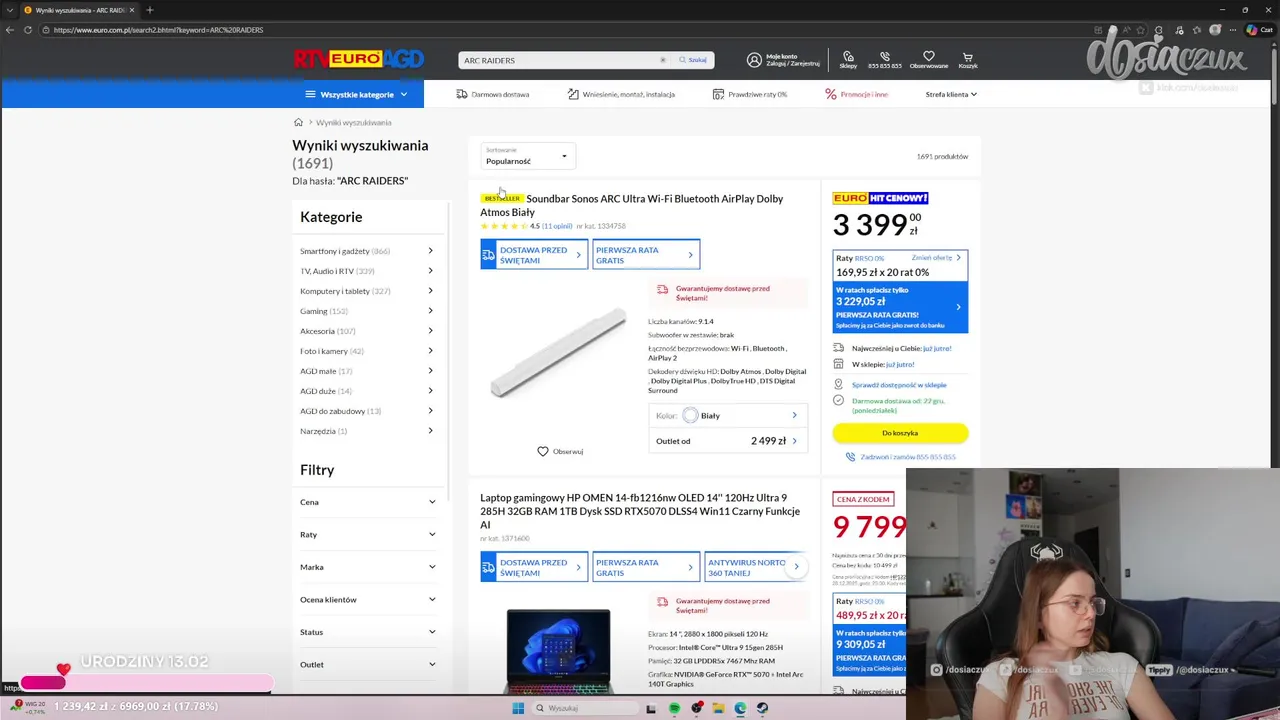Add Sonos soundbar with Do koszyka
The width and height of the screenshot is (1280, 720).
click(900, 433)
